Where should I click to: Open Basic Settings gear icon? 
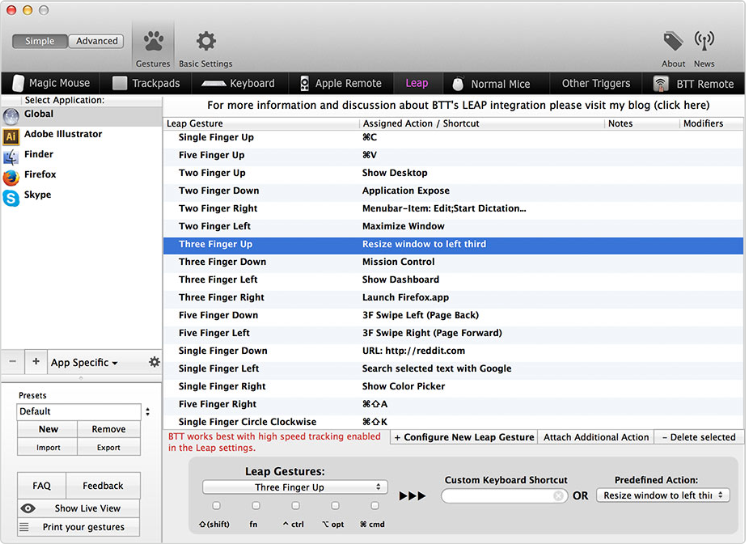point(206,41)
